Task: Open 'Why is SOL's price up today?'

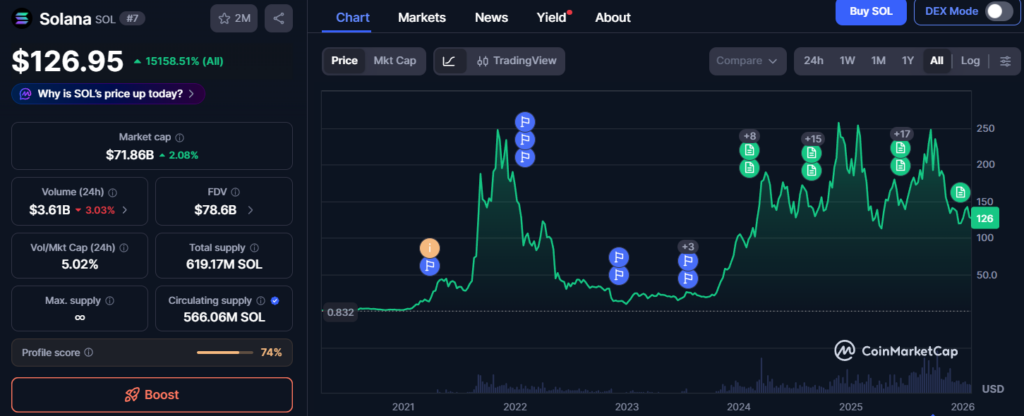Action: (110, 94)
